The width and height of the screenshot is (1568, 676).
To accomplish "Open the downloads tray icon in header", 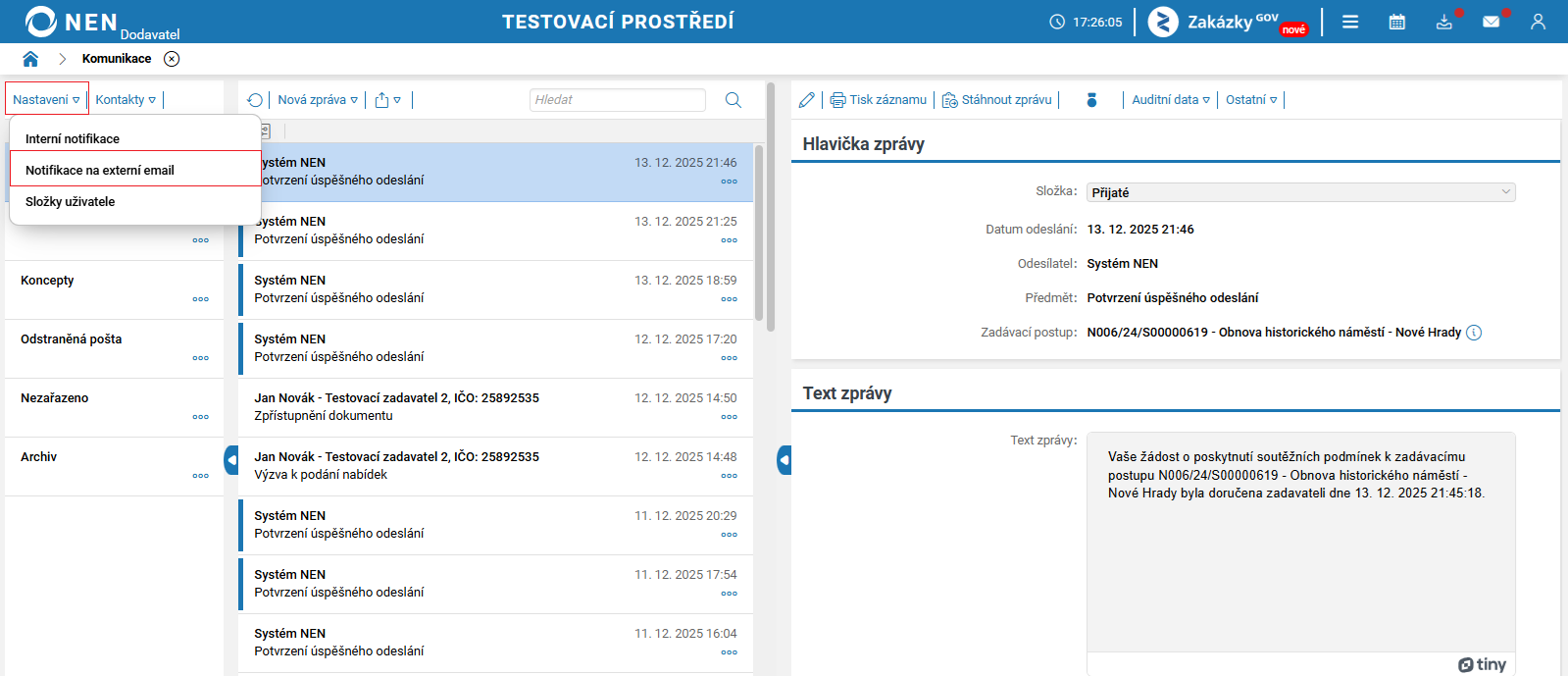I will click(1444, 22).
